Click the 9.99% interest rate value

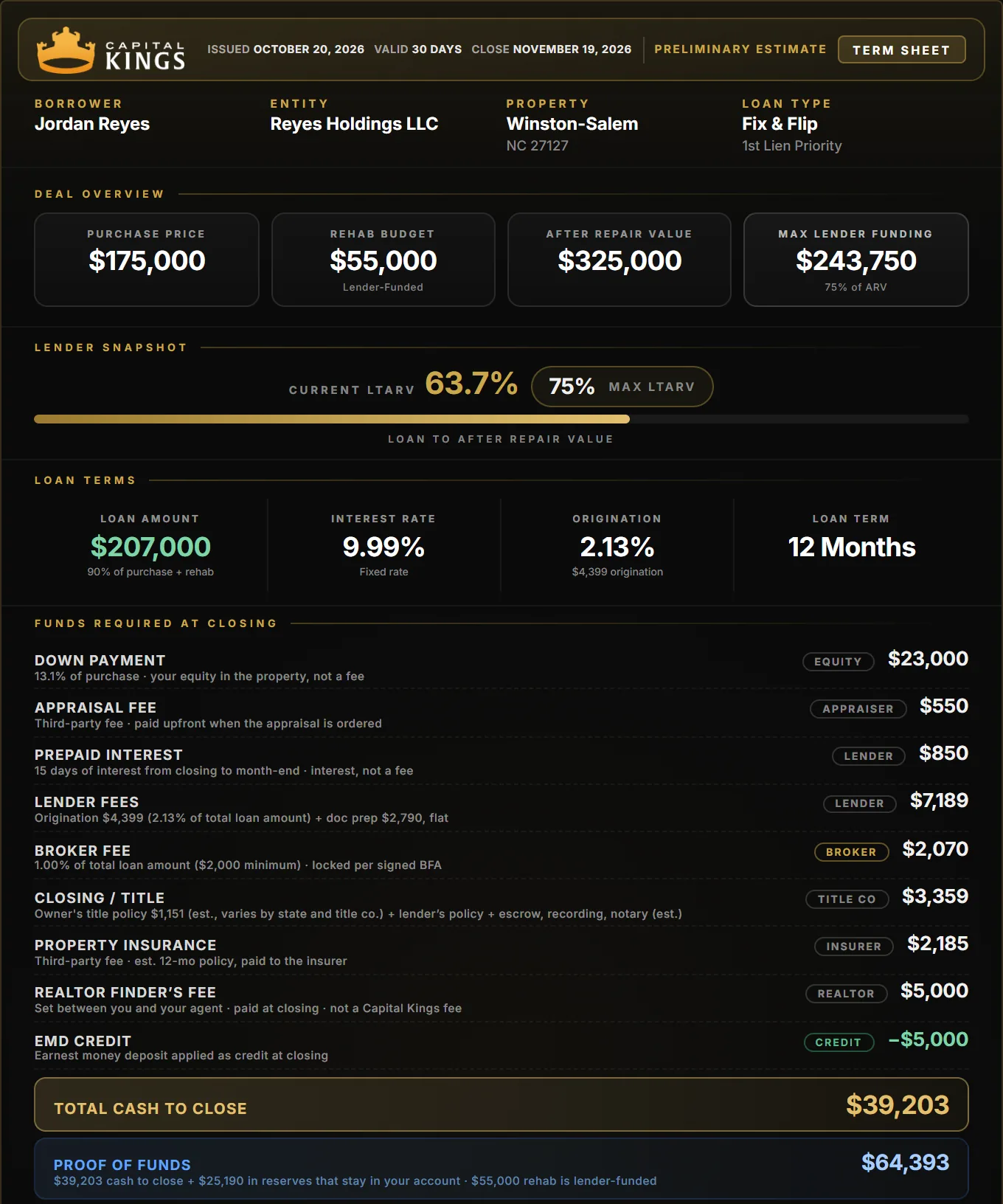[383, 547]
